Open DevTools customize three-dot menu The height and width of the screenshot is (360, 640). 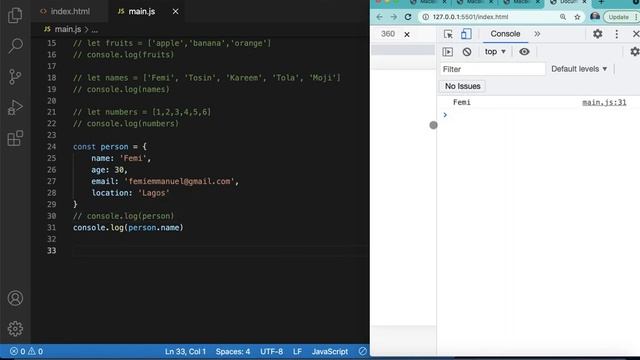click(x=617, y=34)
